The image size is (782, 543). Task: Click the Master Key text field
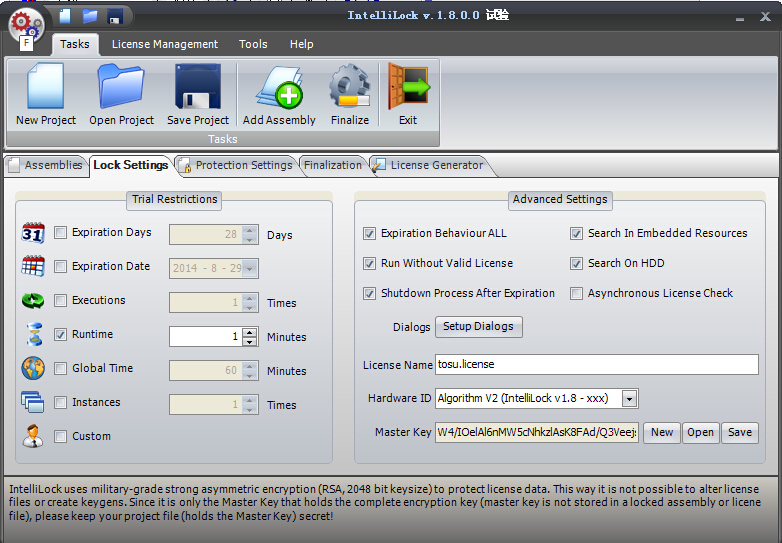pyautogui.click(x=537, y=432)
